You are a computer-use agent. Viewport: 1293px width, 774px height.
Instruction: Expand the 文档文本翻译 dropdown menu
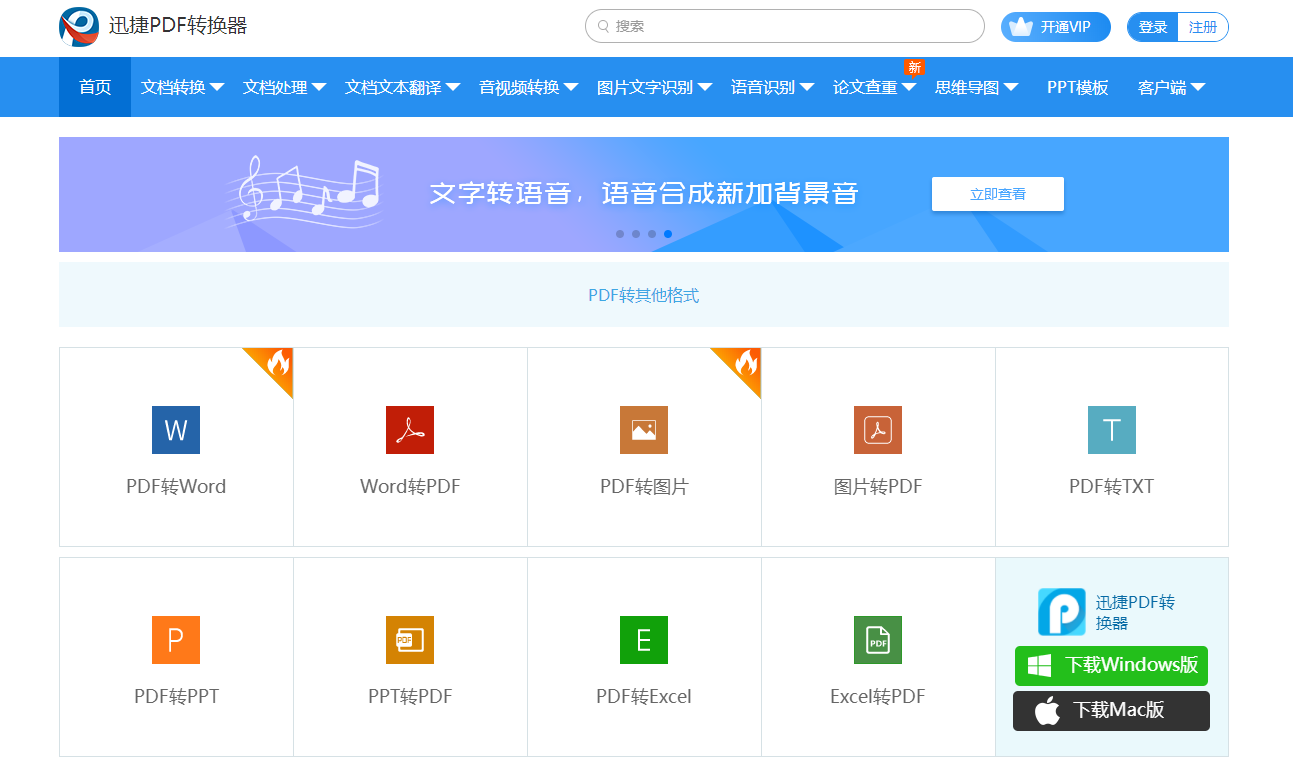coord(402,87)
